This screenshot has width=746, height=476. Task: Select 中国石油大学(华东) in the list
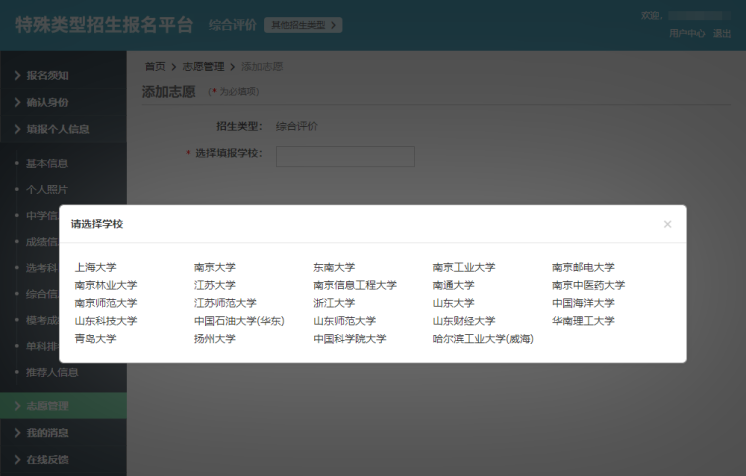(239, 321)
